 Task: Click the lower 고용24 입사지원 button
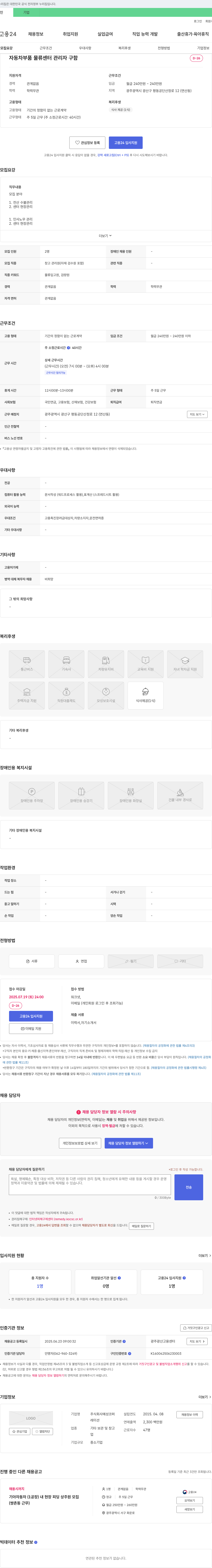tap(31, 1016)
